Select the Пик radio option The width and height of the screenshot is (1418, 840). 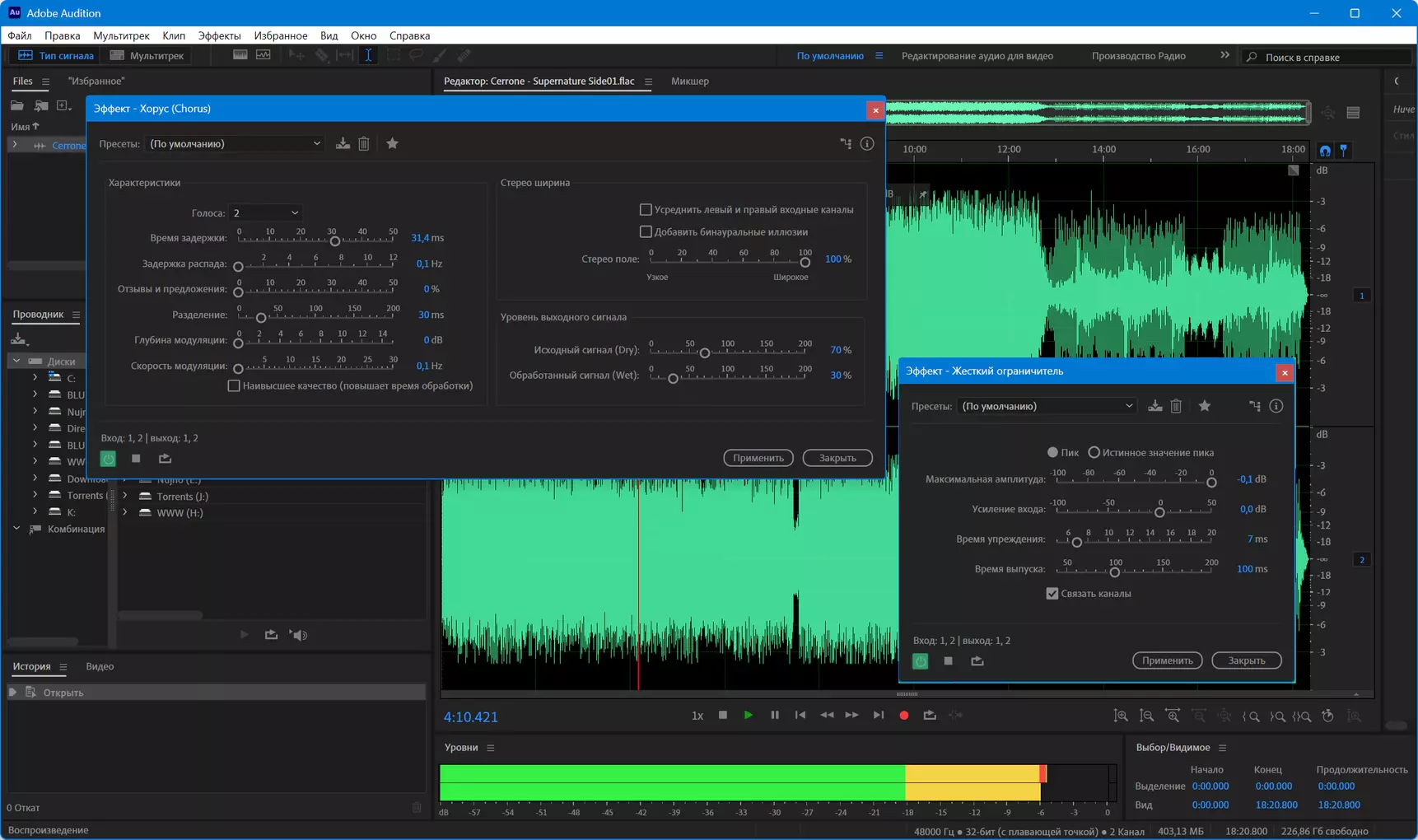click(1052, 452)
